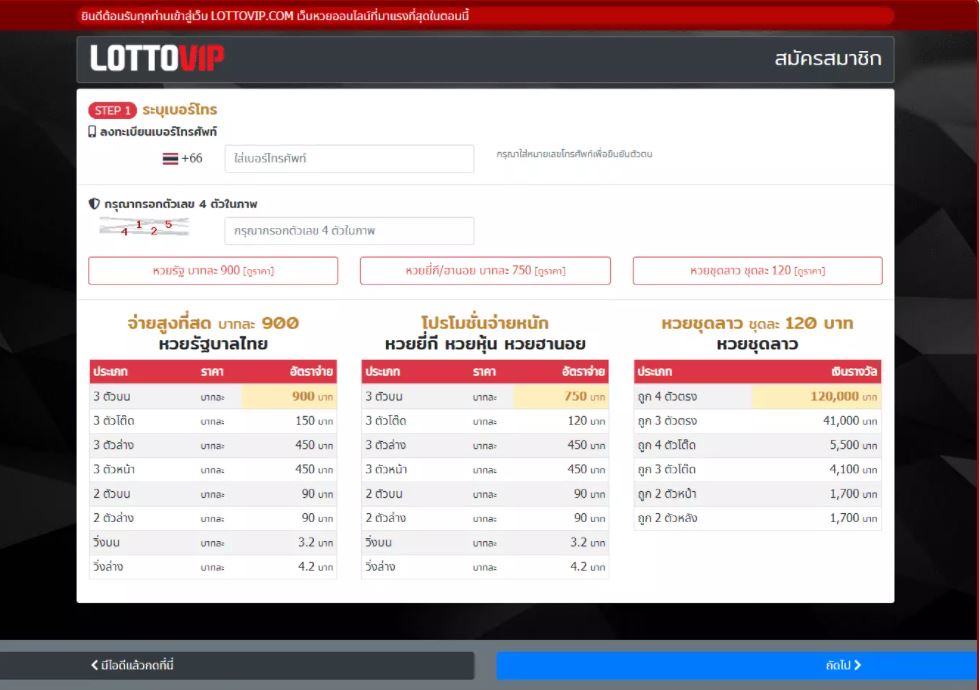Click the captcha image showing 4125

coord(144,228)
